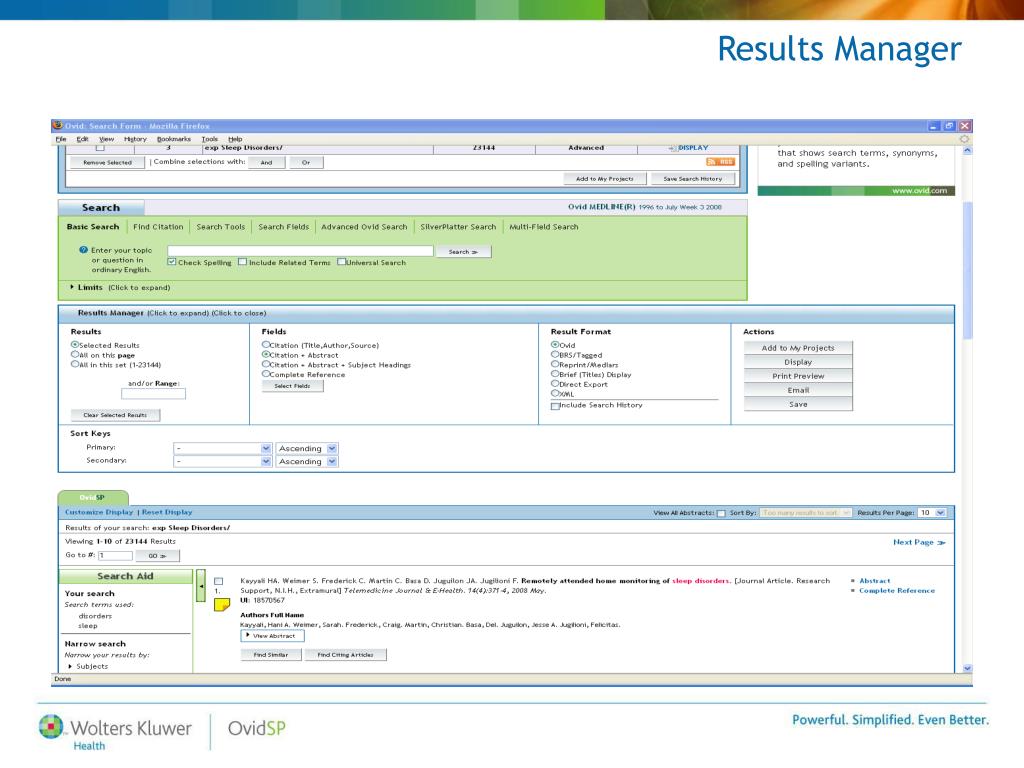The image size is (1024, 768).
Task: Click the topic search input field
Action: coord(300,251)
